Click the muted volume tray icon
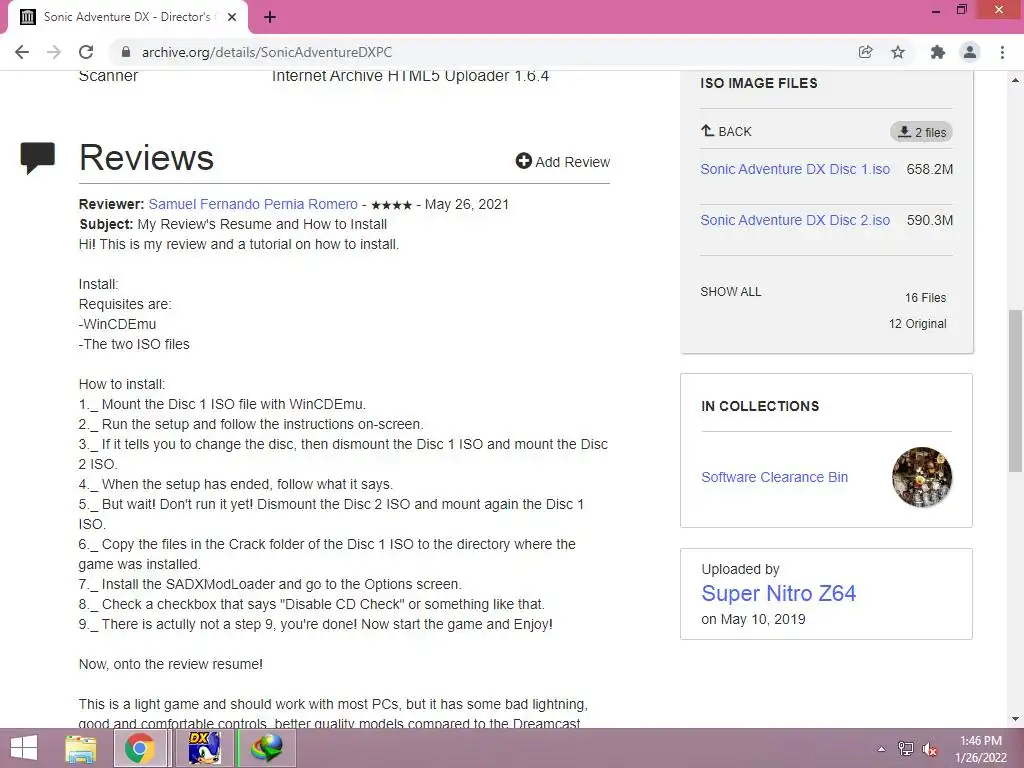The width and height of the screenshot is (1024, 768). pos(930,749)
